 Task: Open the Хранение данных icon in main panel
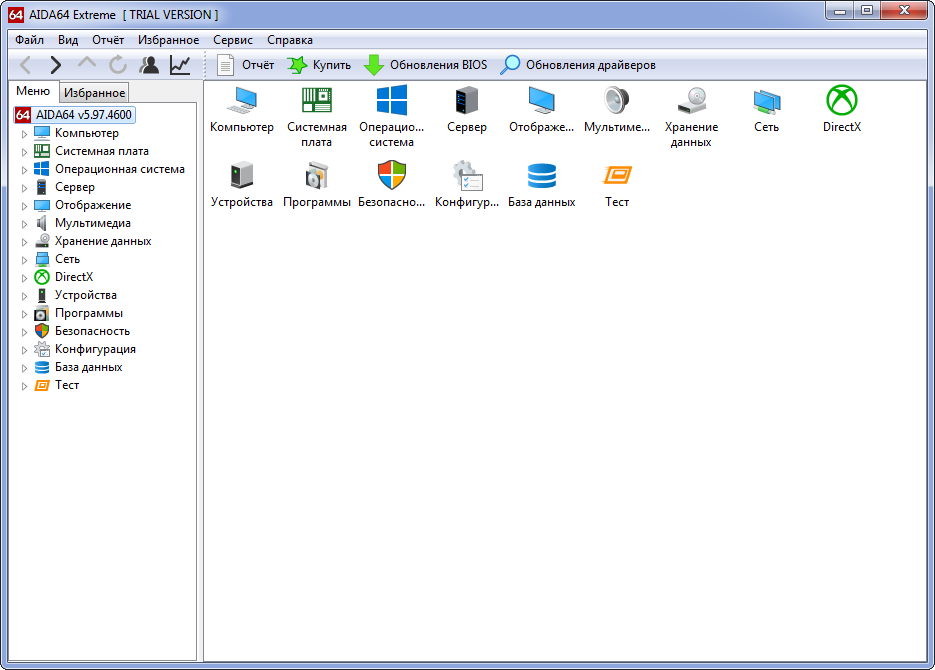point(691,101)
